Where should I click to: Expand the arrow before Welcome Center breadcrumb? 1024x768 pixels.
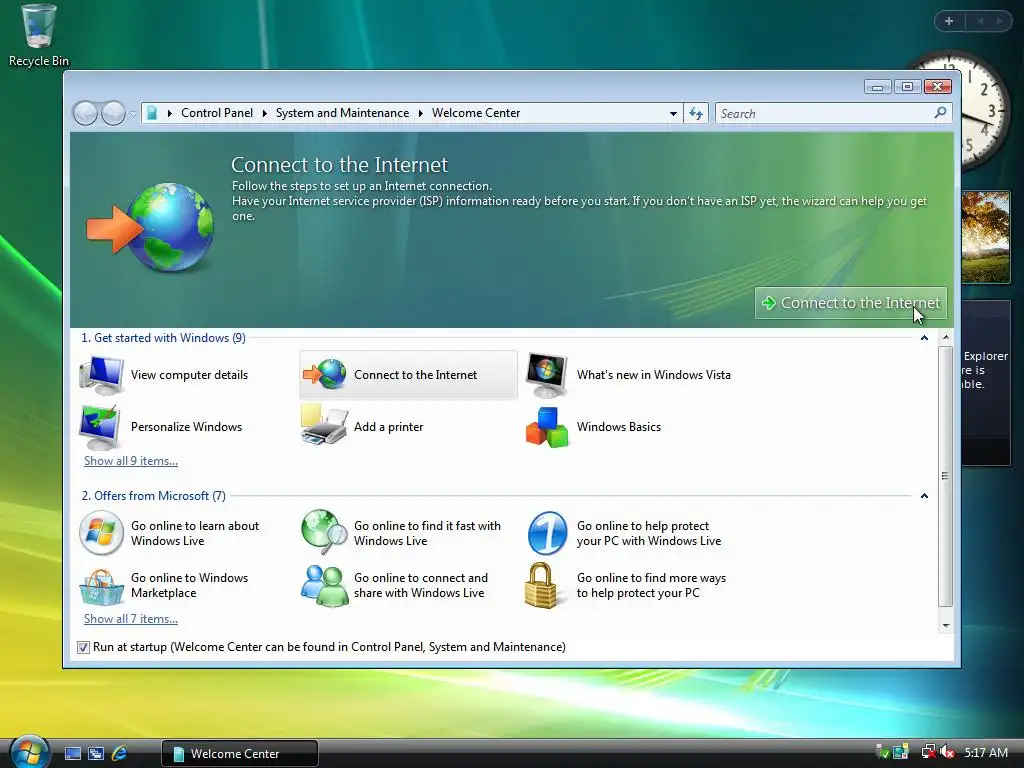[421, 113]
